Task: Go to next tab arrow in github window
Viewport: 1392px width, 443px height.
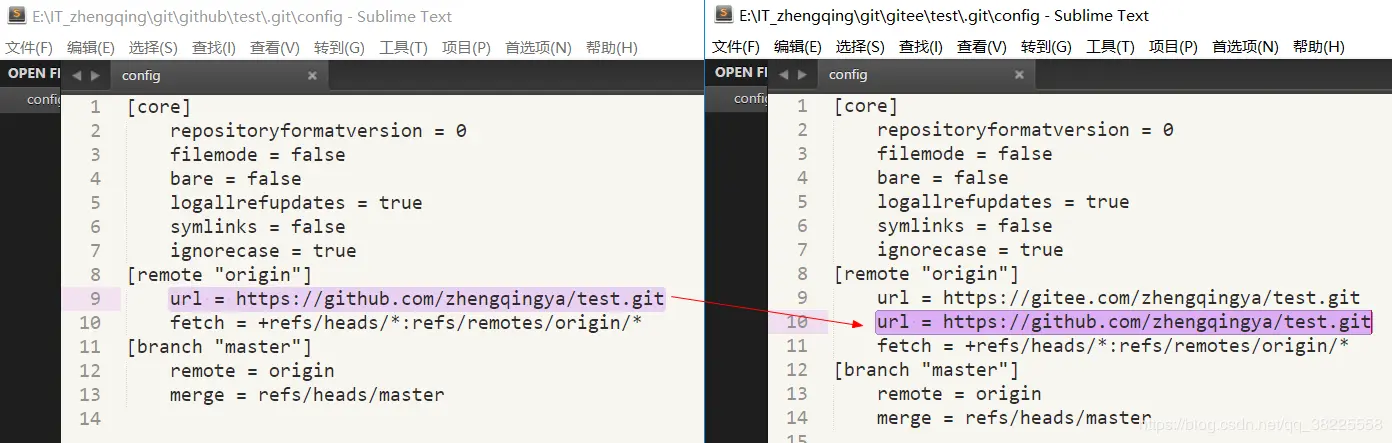Action: coord(95,76)
